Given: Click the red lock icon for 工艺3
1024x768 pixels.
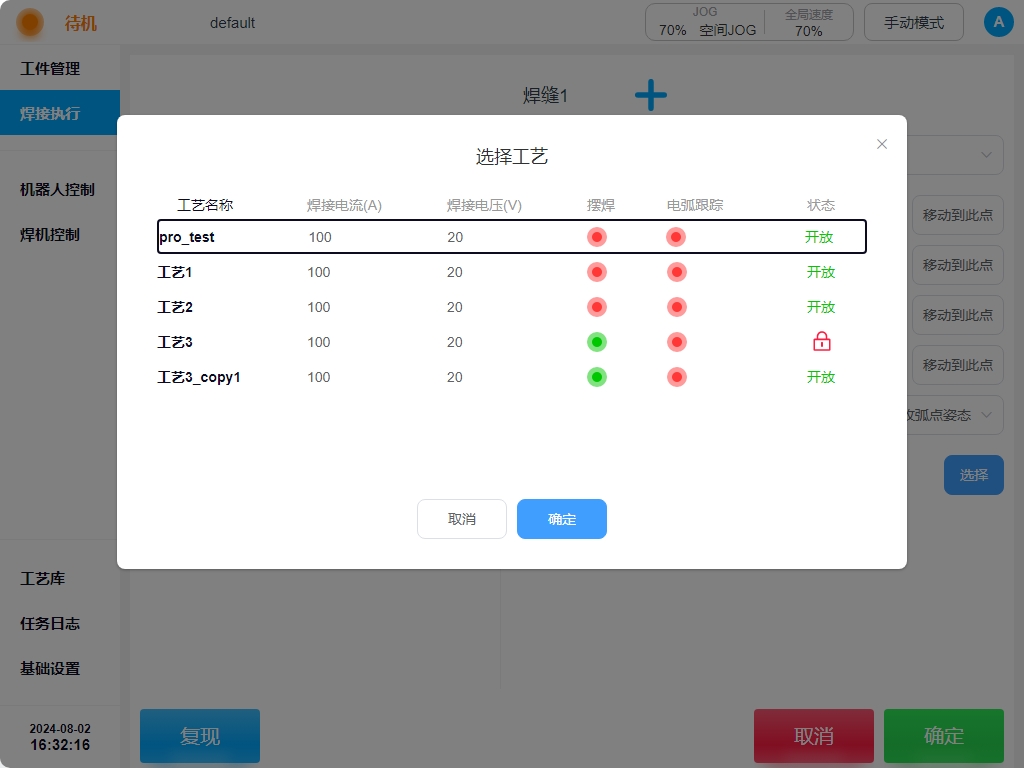Looking at the screenshot, I should pos(821,342).
